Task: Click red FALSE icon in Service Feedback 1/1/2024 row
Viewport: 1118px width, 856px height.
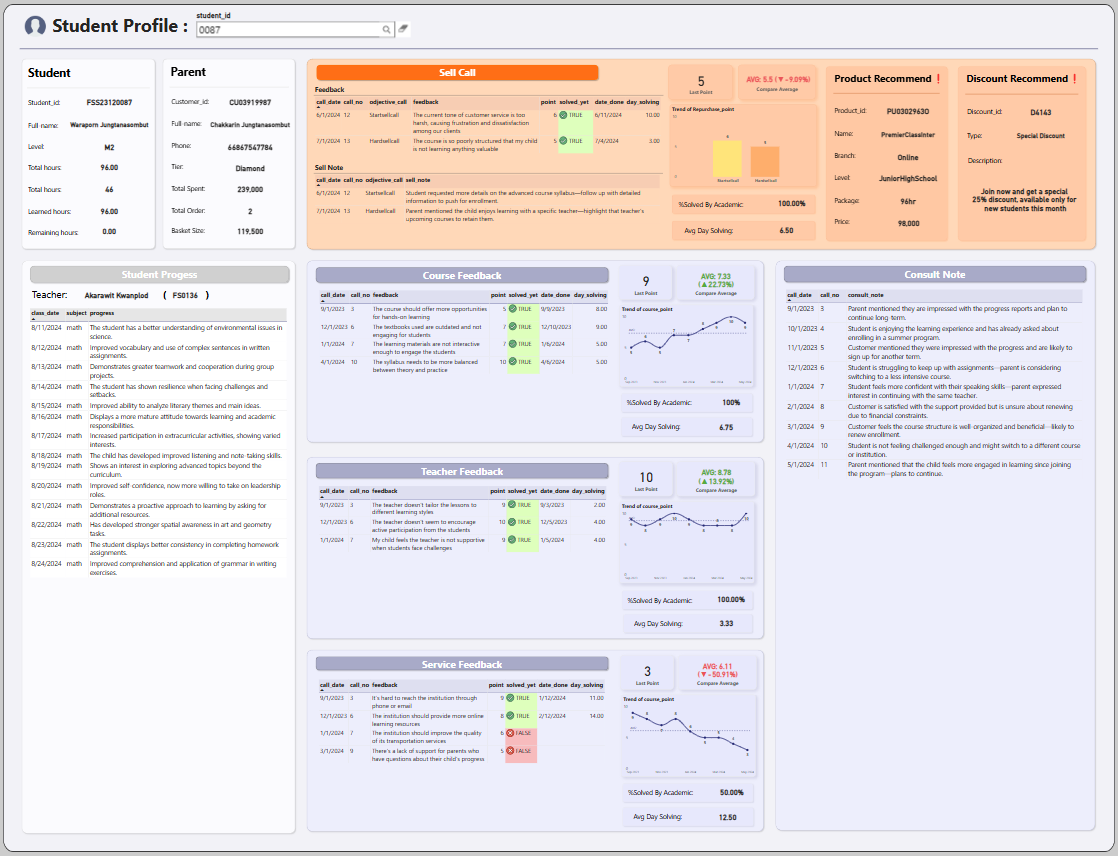Action: tap(511, 733)
